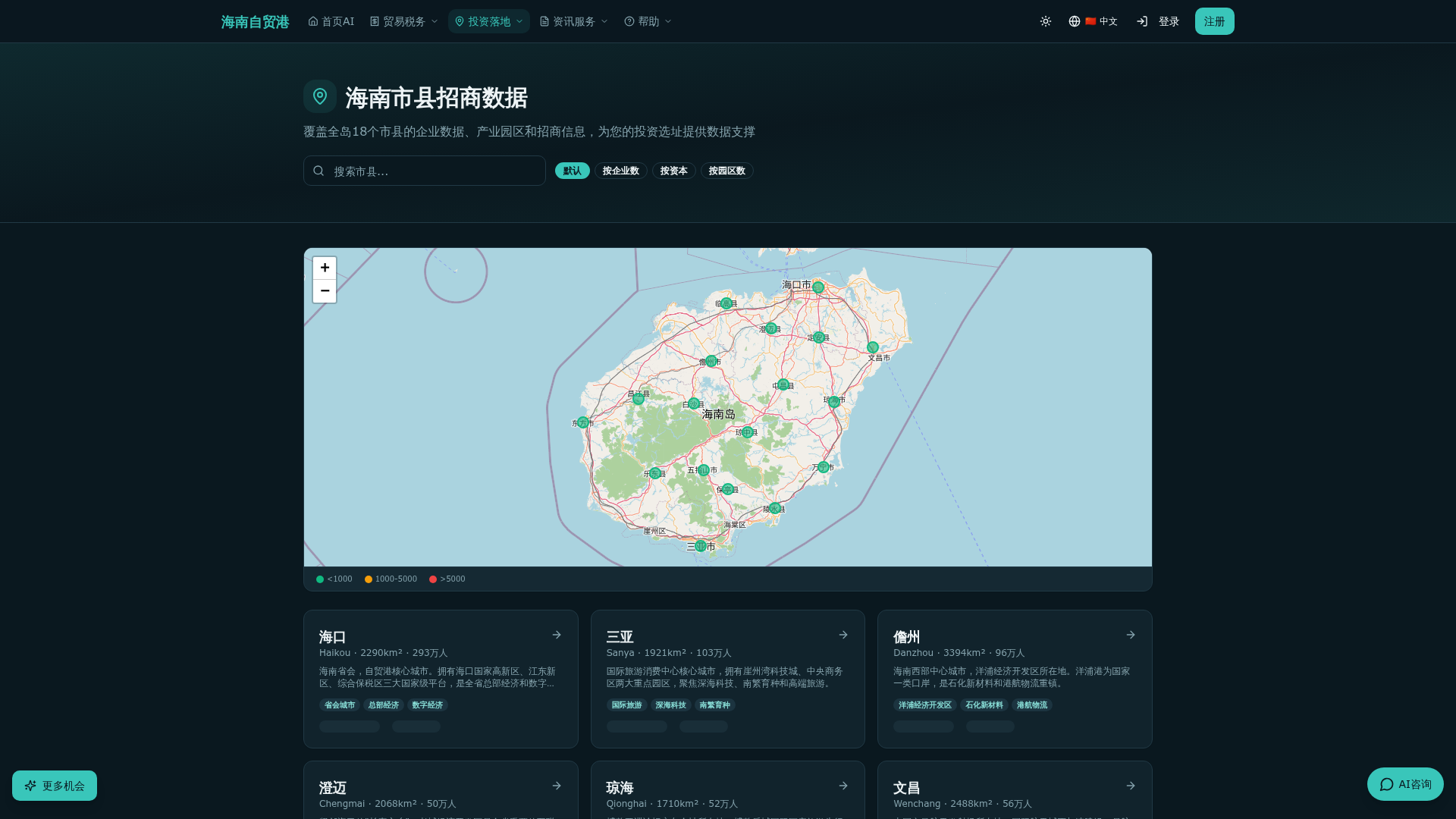The height and width of the screenshot is (819, 1456).
Task: Click the 登录 login link
Action: pyautogui.click(x=1169, y=21)
